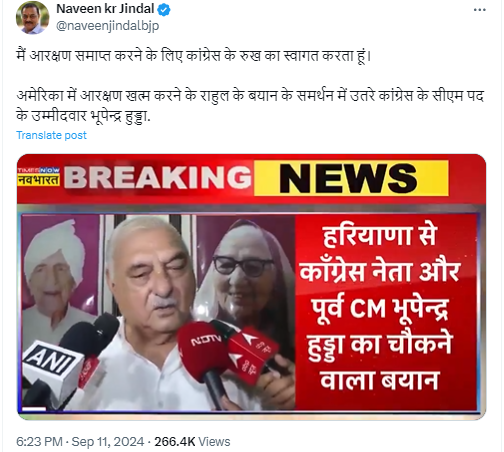The height and width of the screenshot is (452, 504).
Task: Open Naveen kr Jindal's profile avatar
Action: [x=32, y=18]
